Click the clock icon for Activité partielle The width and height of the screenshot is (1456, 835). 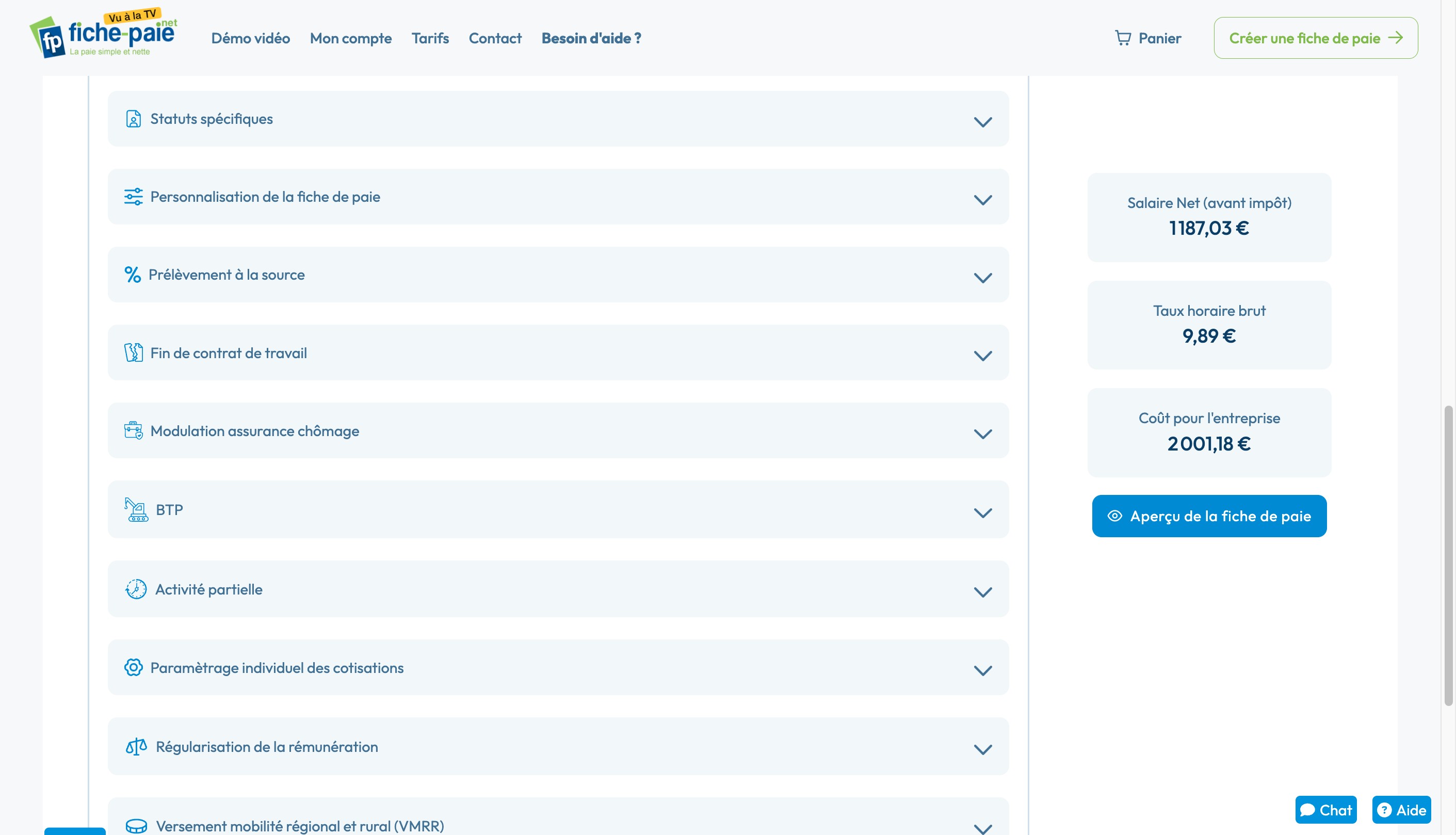pyautogui.click(x=136, y=589)
